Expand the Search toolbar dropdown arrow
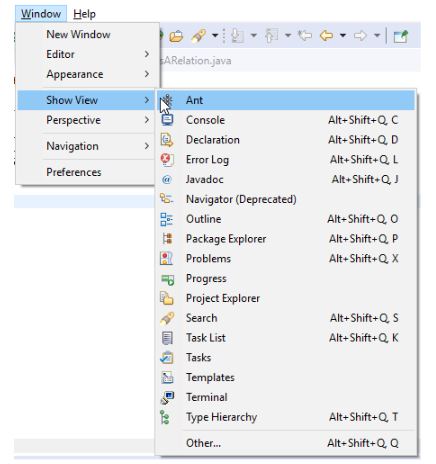 click(215, 35)
